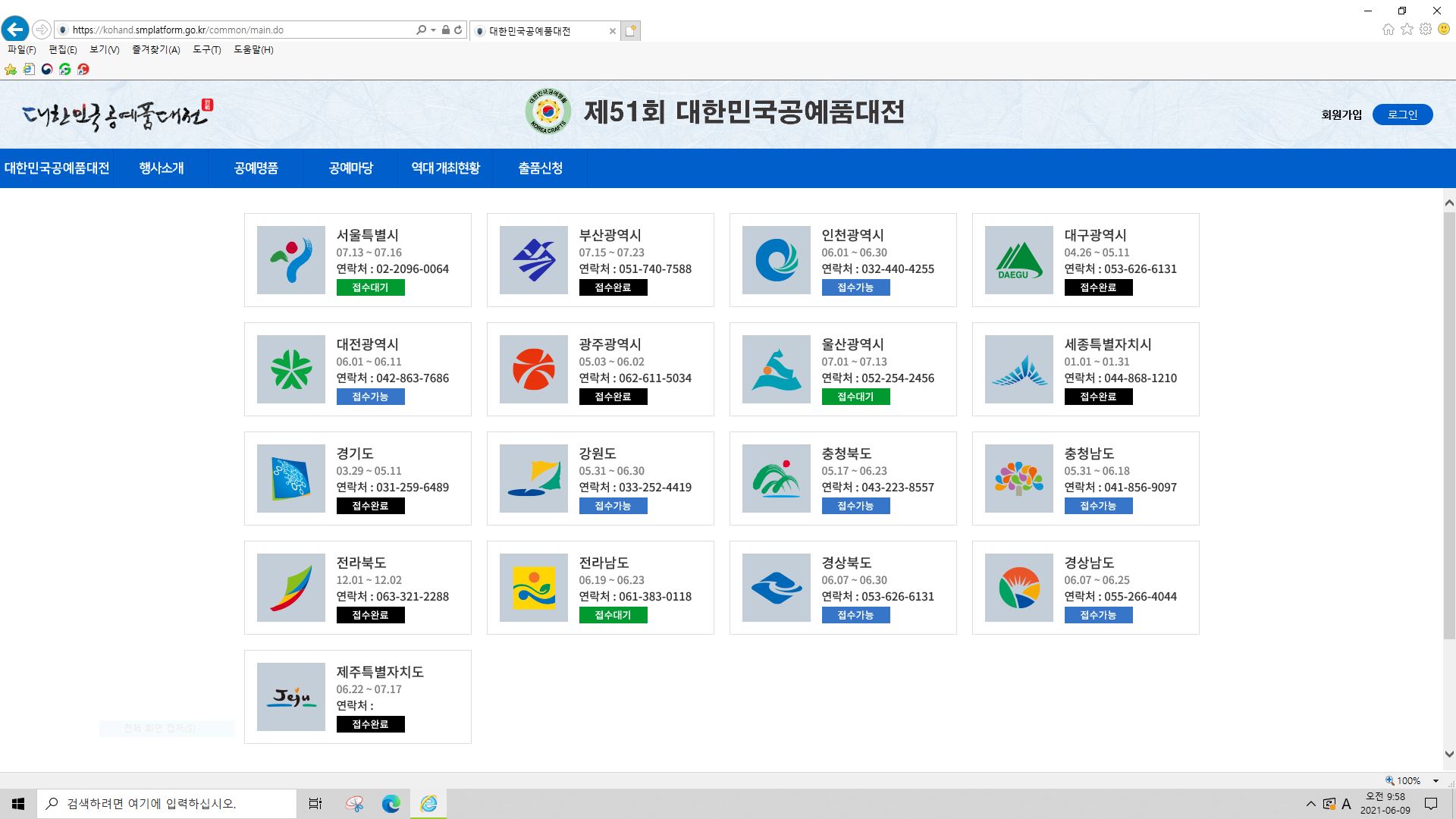
Task: Expand the address bar dropdown arrow
Action: [433, 30]
